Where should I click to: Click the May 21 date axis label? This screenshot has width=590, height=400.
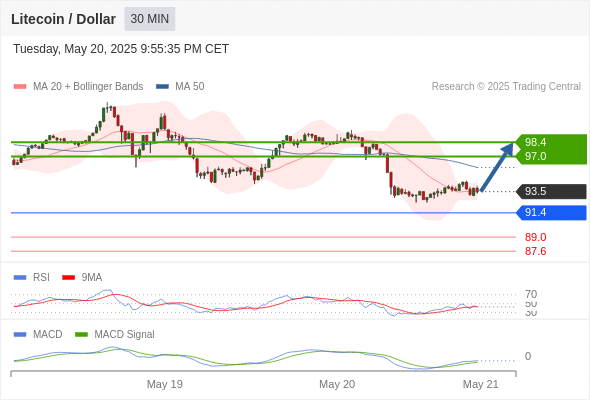pos(481,384)
